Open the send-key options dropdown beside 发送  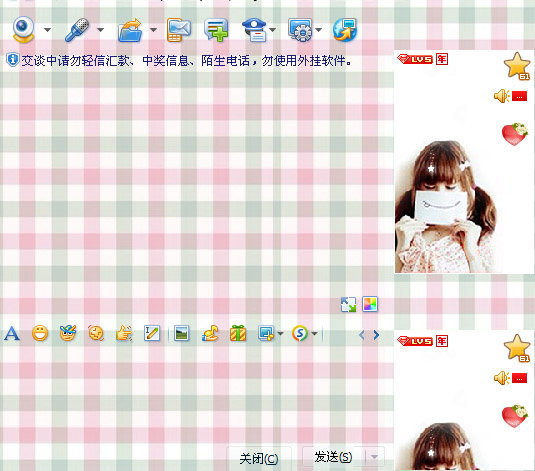[374, 457]
